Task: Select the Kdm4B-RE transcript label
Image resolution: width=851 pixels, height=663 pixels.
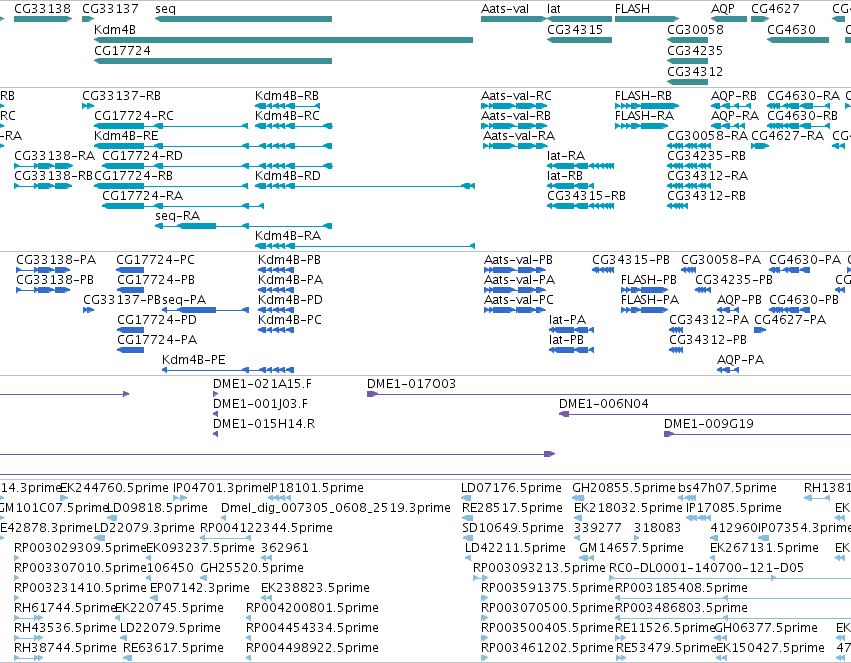Action: click(126, 136)
